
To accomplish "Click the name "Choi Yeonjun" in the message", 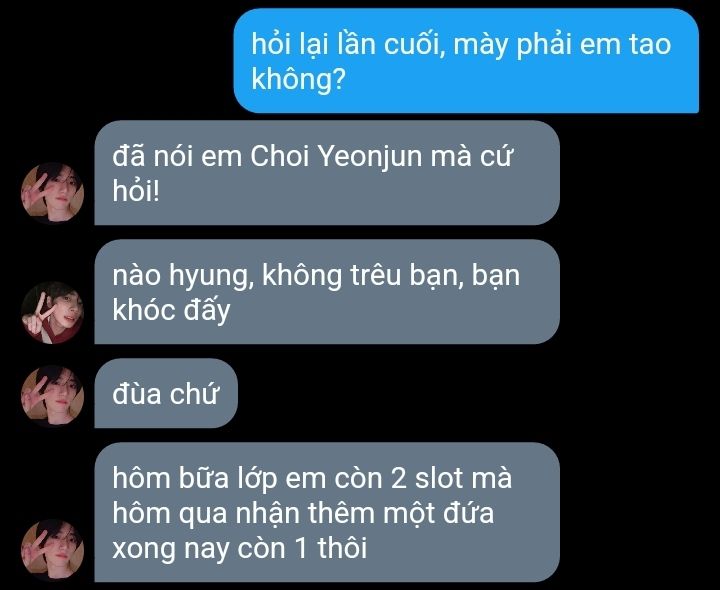I will (336, 157).
